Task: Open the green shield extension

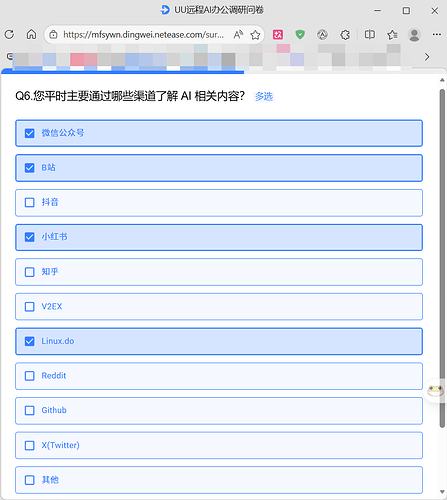Action: 300,34
